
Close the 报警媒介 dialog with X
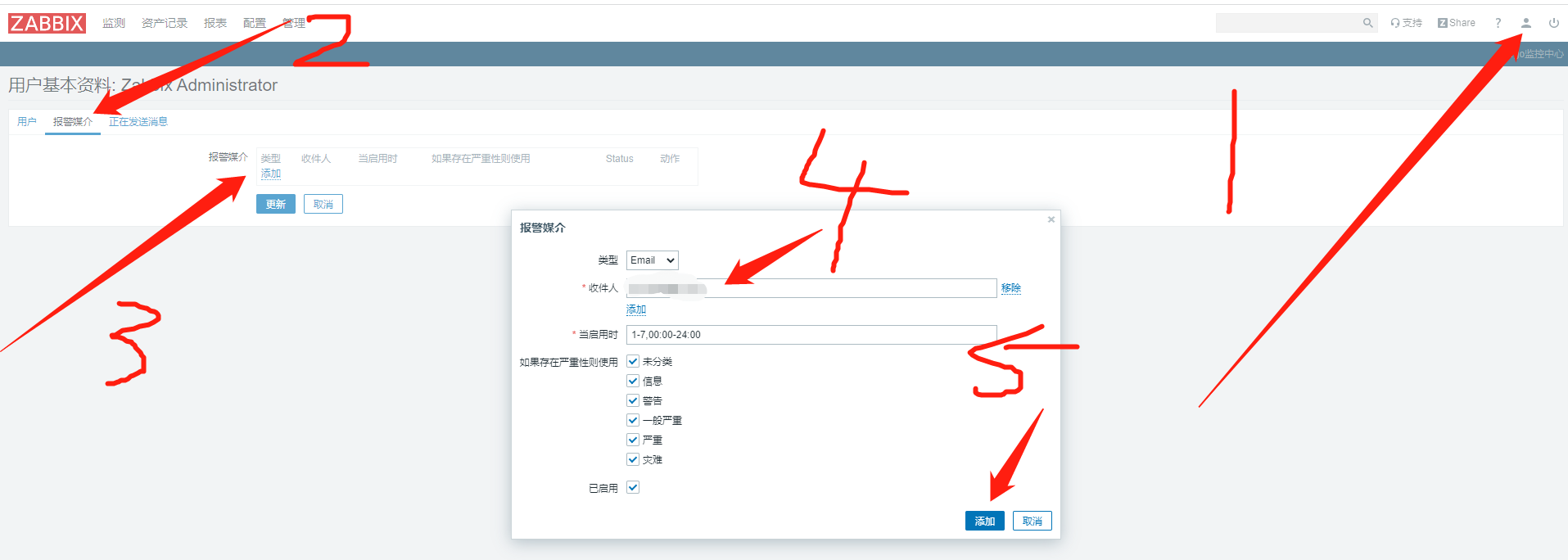(x=1051, y=219)
